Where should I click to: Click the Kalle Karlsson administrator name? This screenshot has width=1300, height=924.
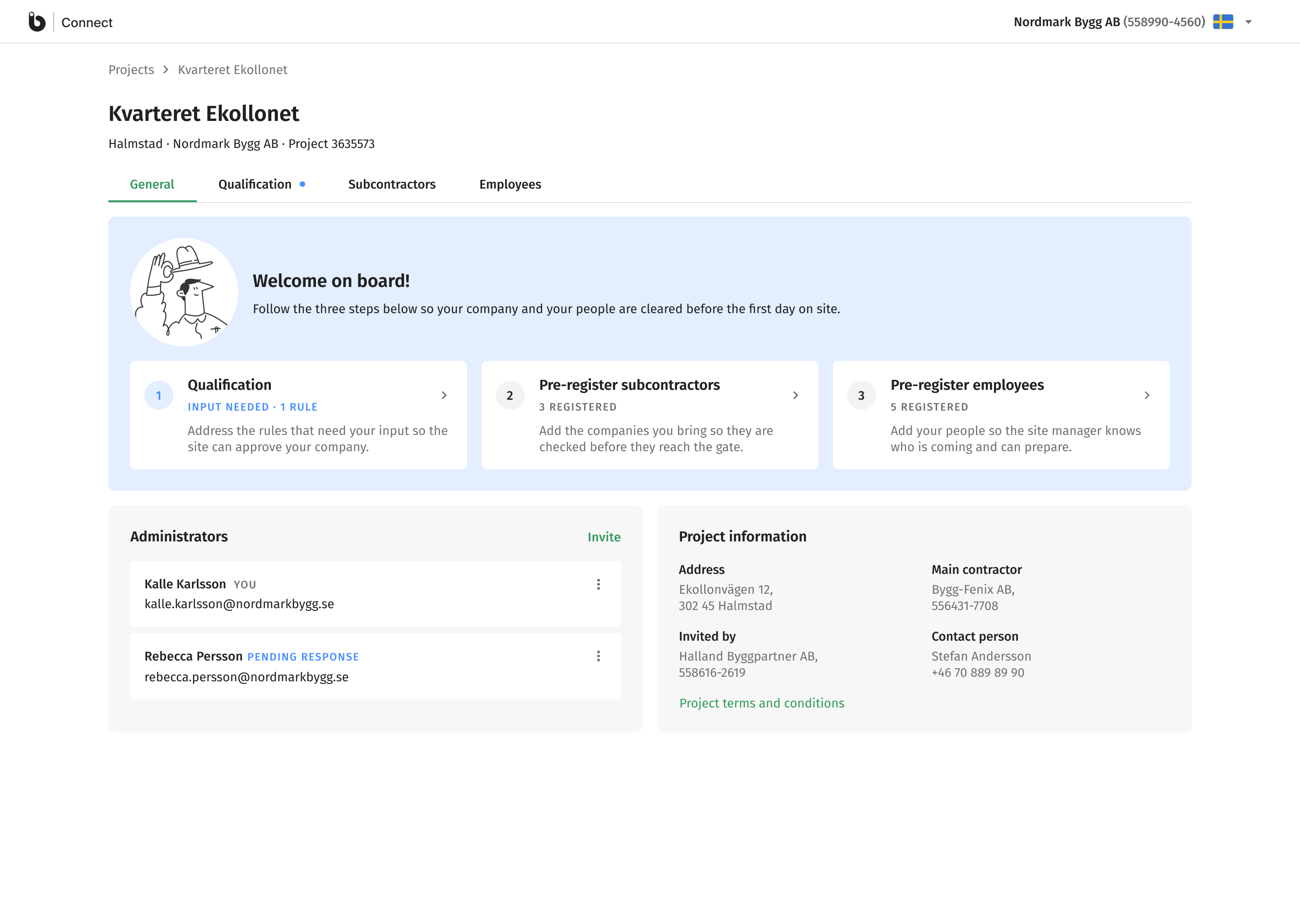(185, 584)
